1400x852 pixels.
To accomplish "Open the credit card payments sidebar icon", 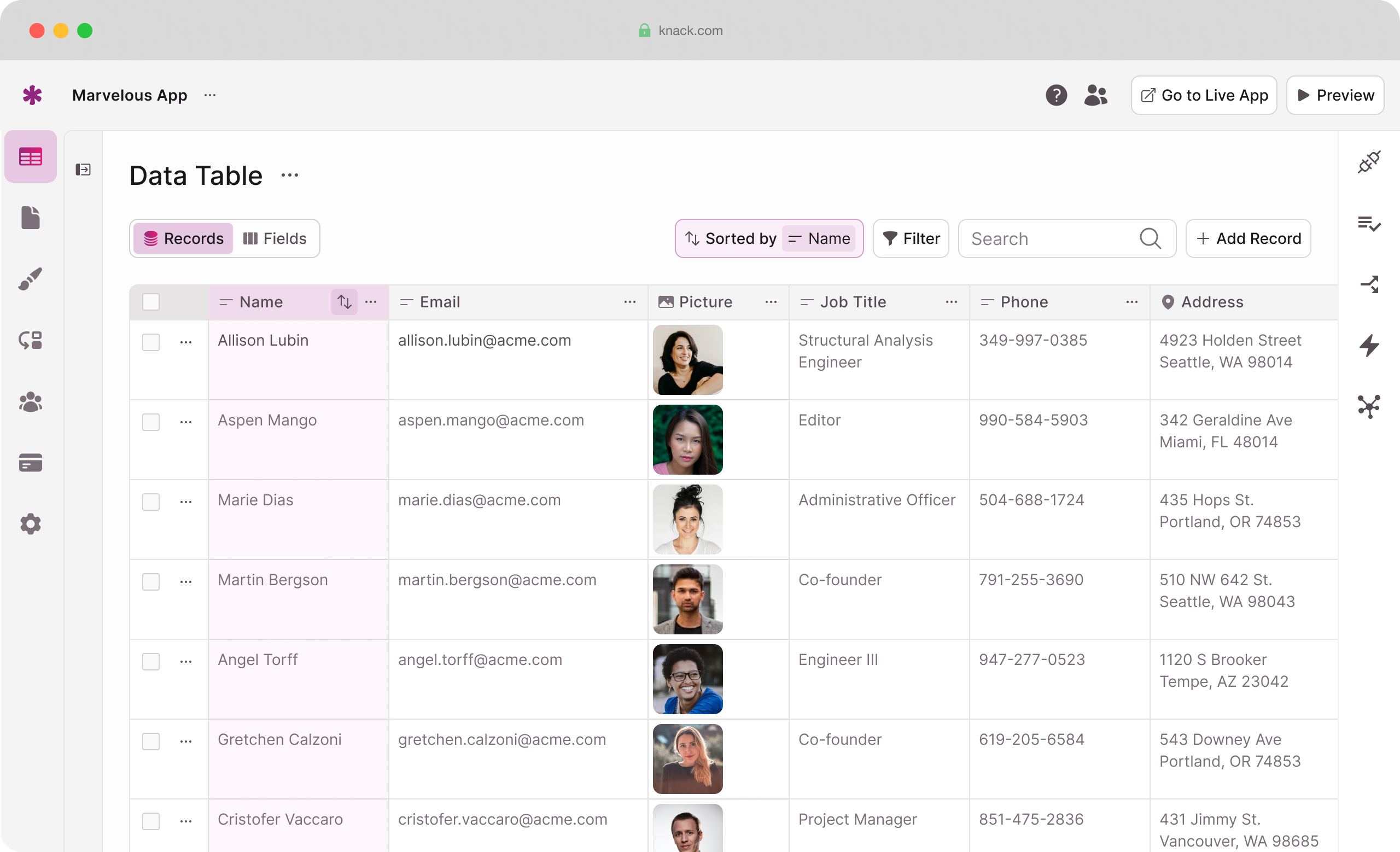I will coord(31,463).
